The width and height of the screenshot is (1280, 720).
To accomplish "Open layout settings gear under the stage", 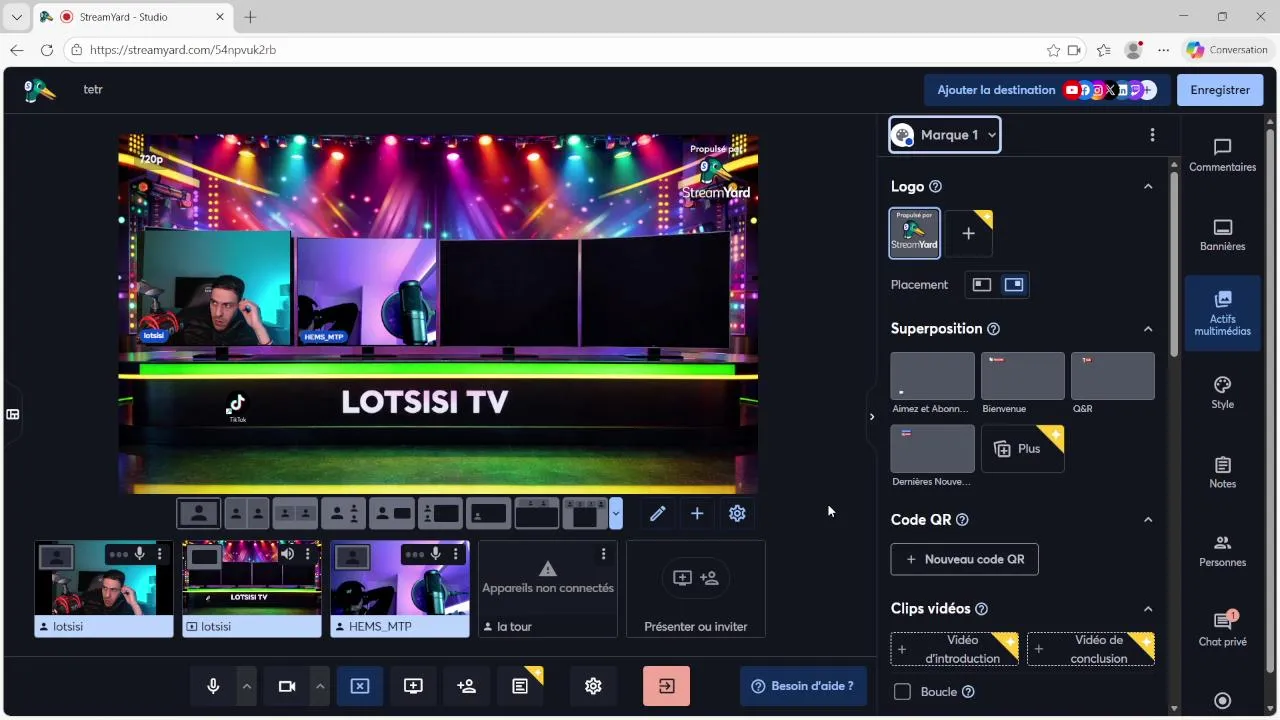I will (737, 513).
